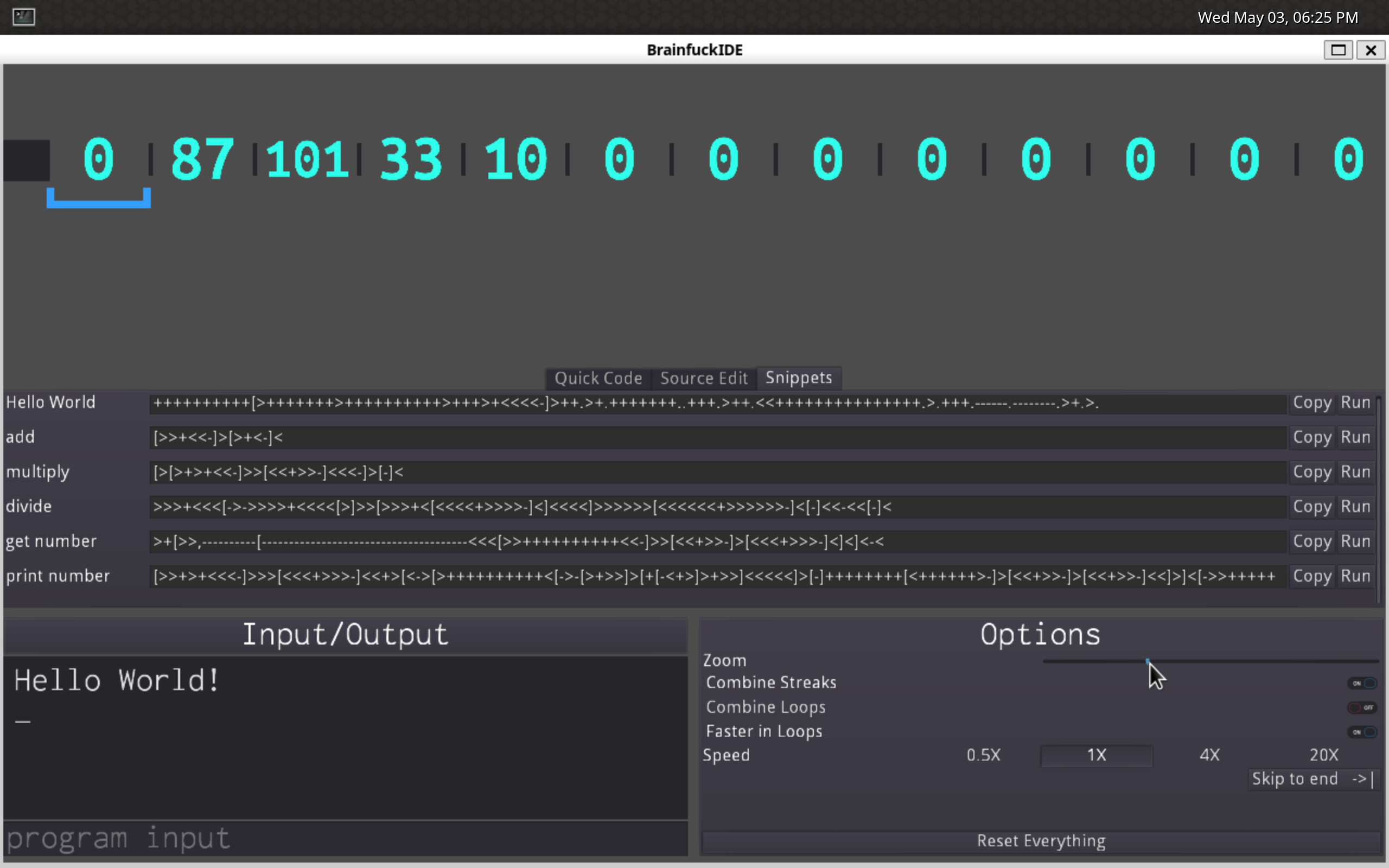The height and width of the screenshot is (868, 1389).
Task: Run the Hello World snippet
Action: click(x=1355, y=403)
